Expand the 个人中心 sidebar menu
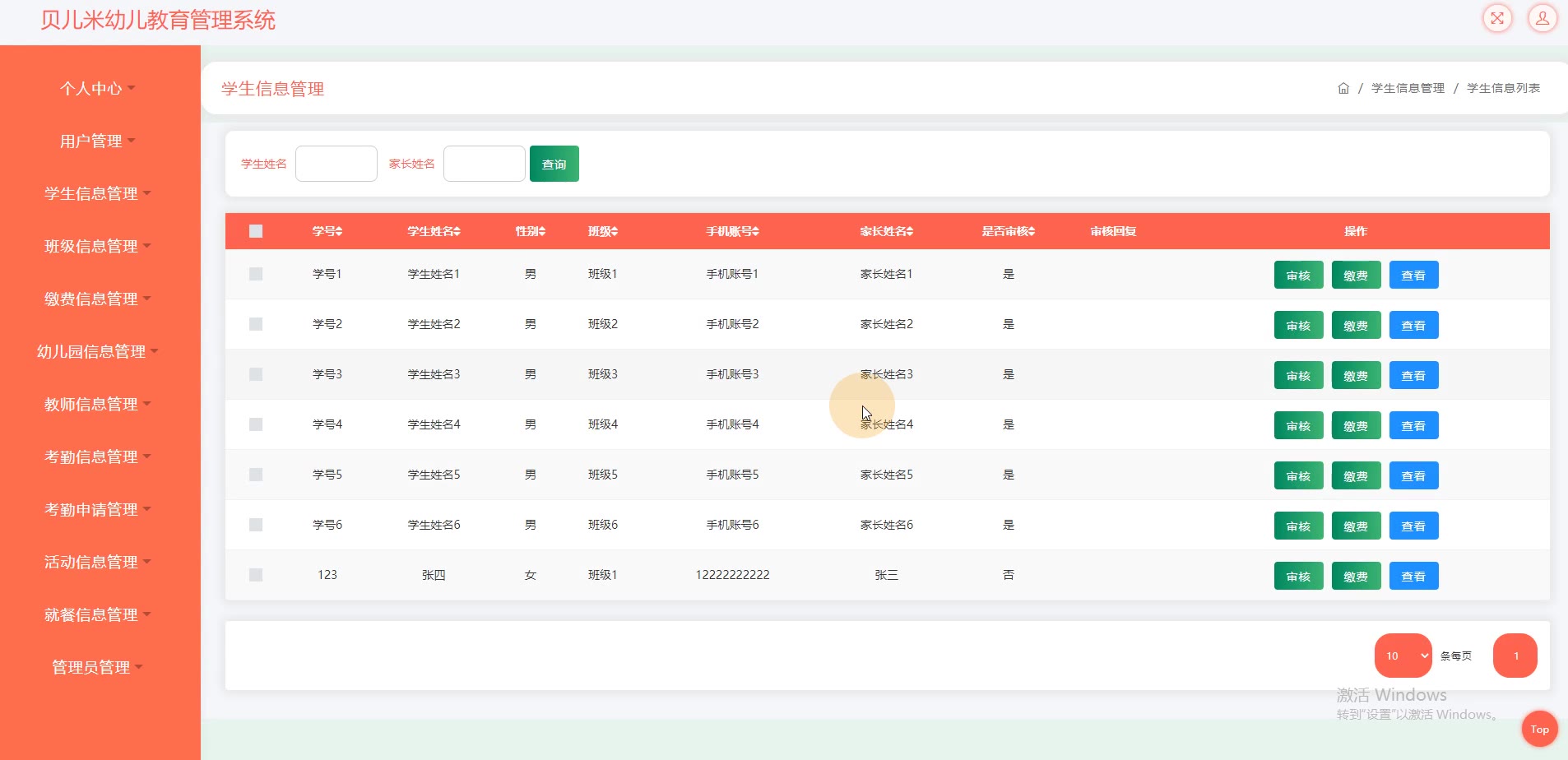Image resolution: width=1568 pixels, height=760 pixels. [97, 88]
